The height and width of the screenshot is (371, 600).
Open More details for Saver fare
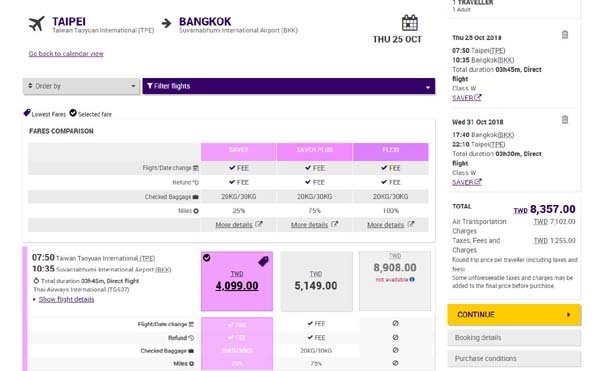click(x=234, y=225)
